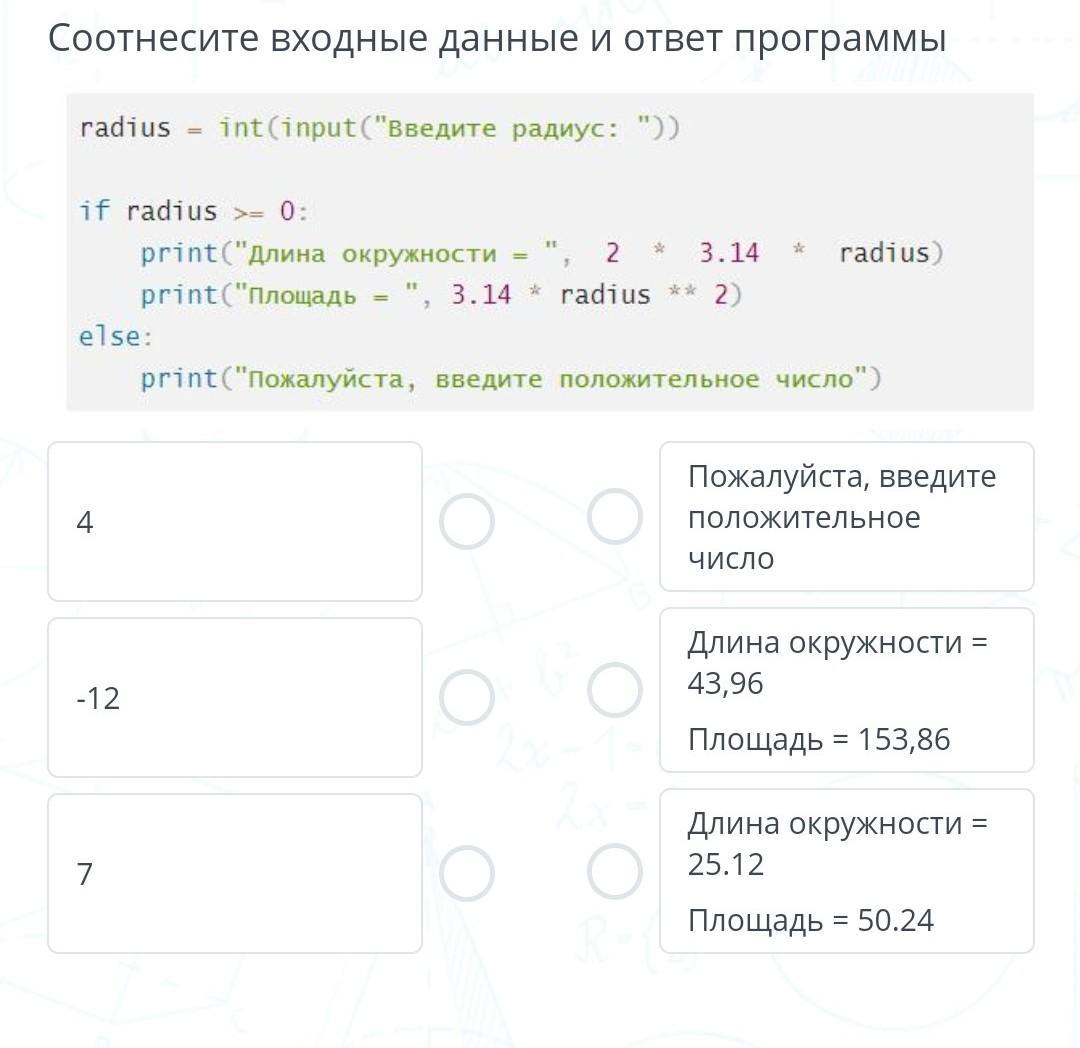Click the input card containing 7
The height and width of the screenshot is (1048, 1080).
click(x=235, y=873)
